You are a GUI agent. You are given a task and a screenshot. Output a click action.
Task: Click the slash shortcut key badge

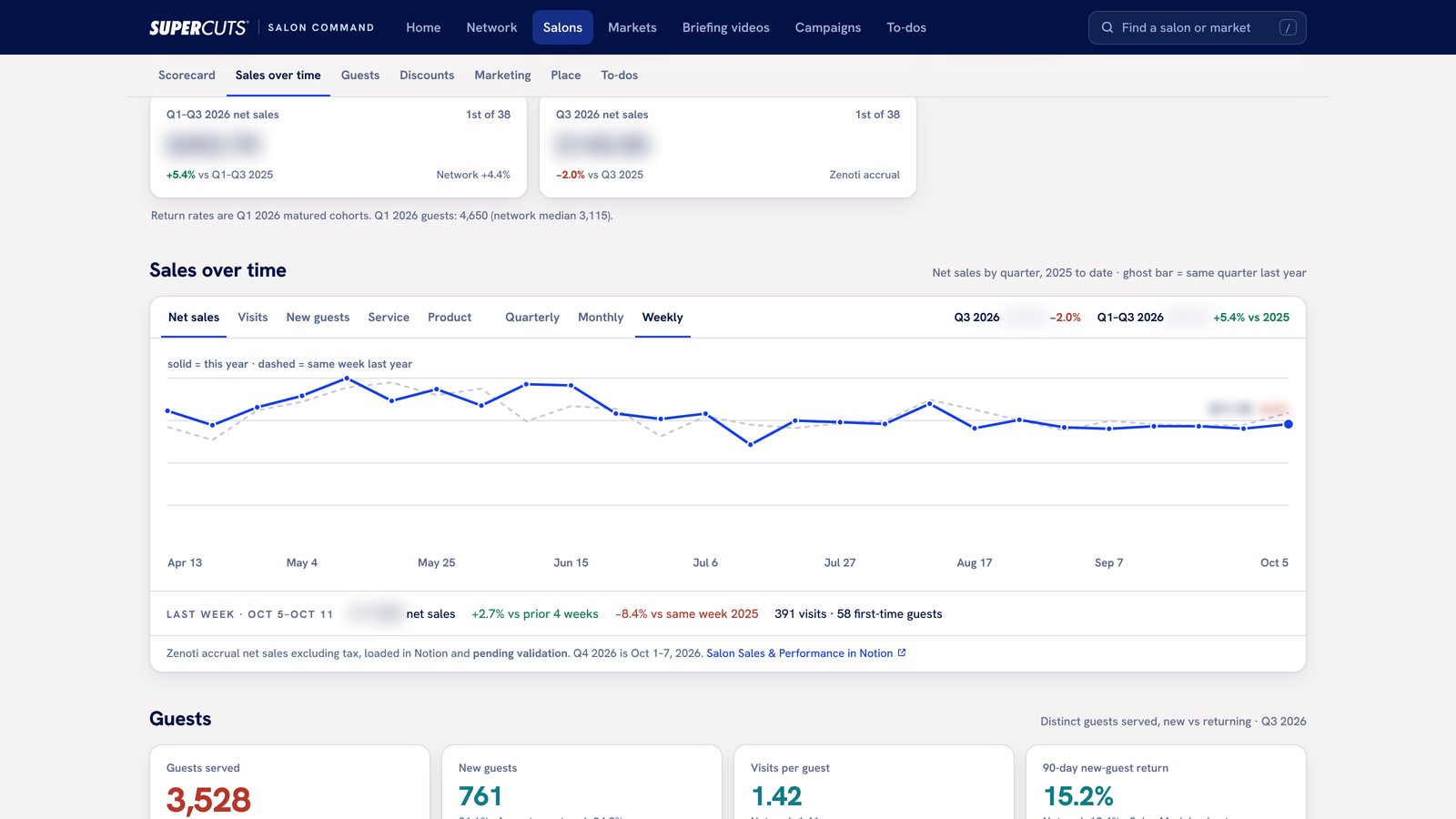point(1288,27)
